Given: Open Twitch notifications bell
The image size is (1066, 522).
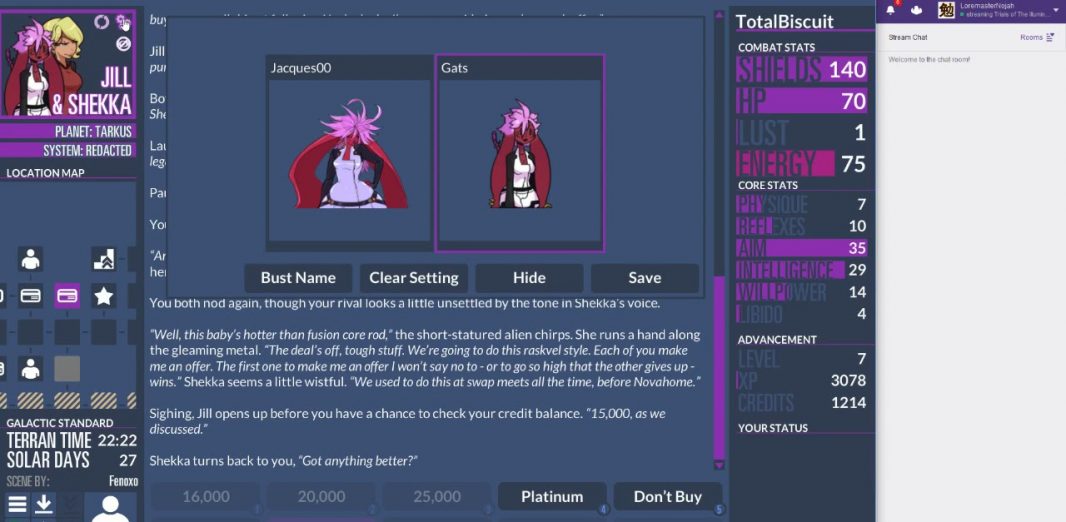Looking at the screenshot, I should coord(890,10).
